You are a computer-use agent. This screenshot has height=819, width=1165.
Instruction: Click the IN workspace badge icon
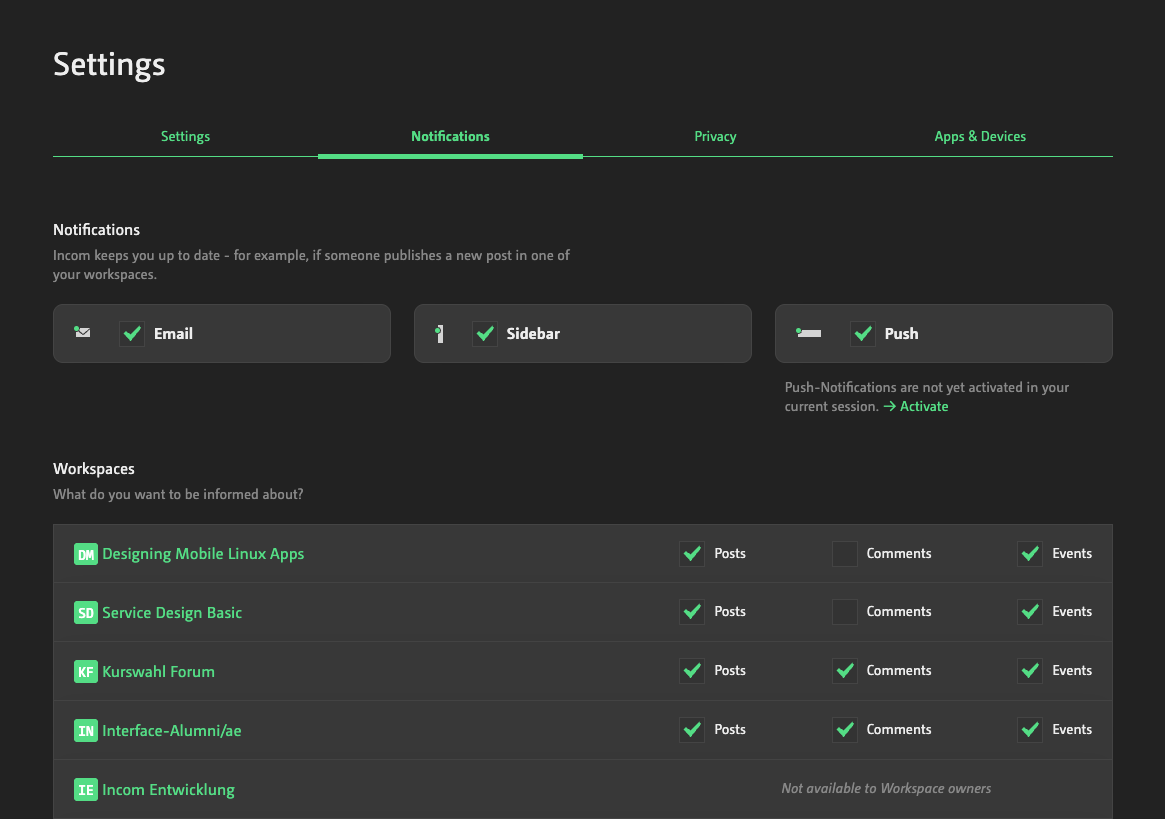85,731
